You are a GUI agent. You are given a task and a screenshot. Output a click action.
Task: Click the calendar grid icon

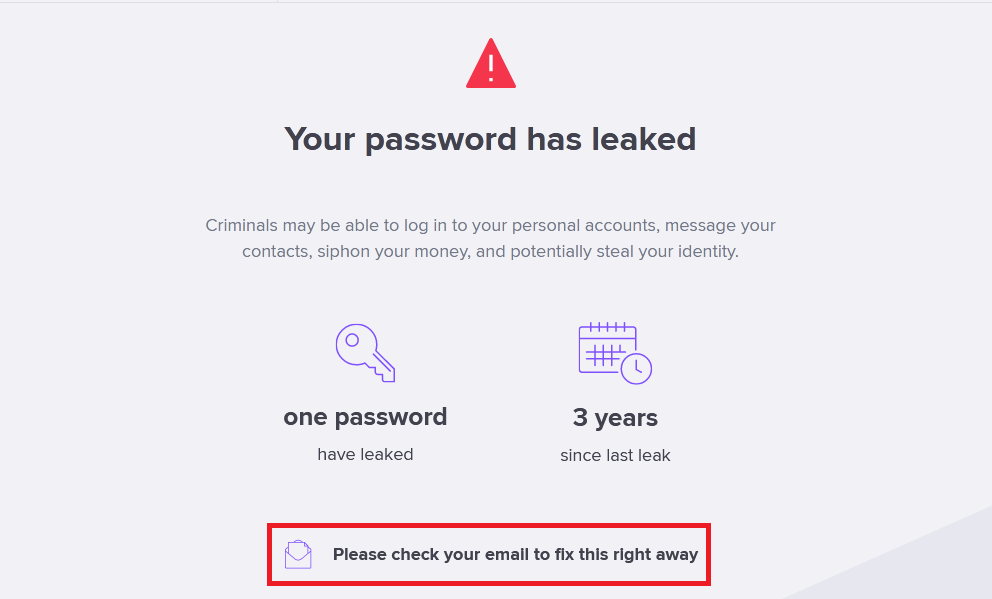click(x=606, y=349)
